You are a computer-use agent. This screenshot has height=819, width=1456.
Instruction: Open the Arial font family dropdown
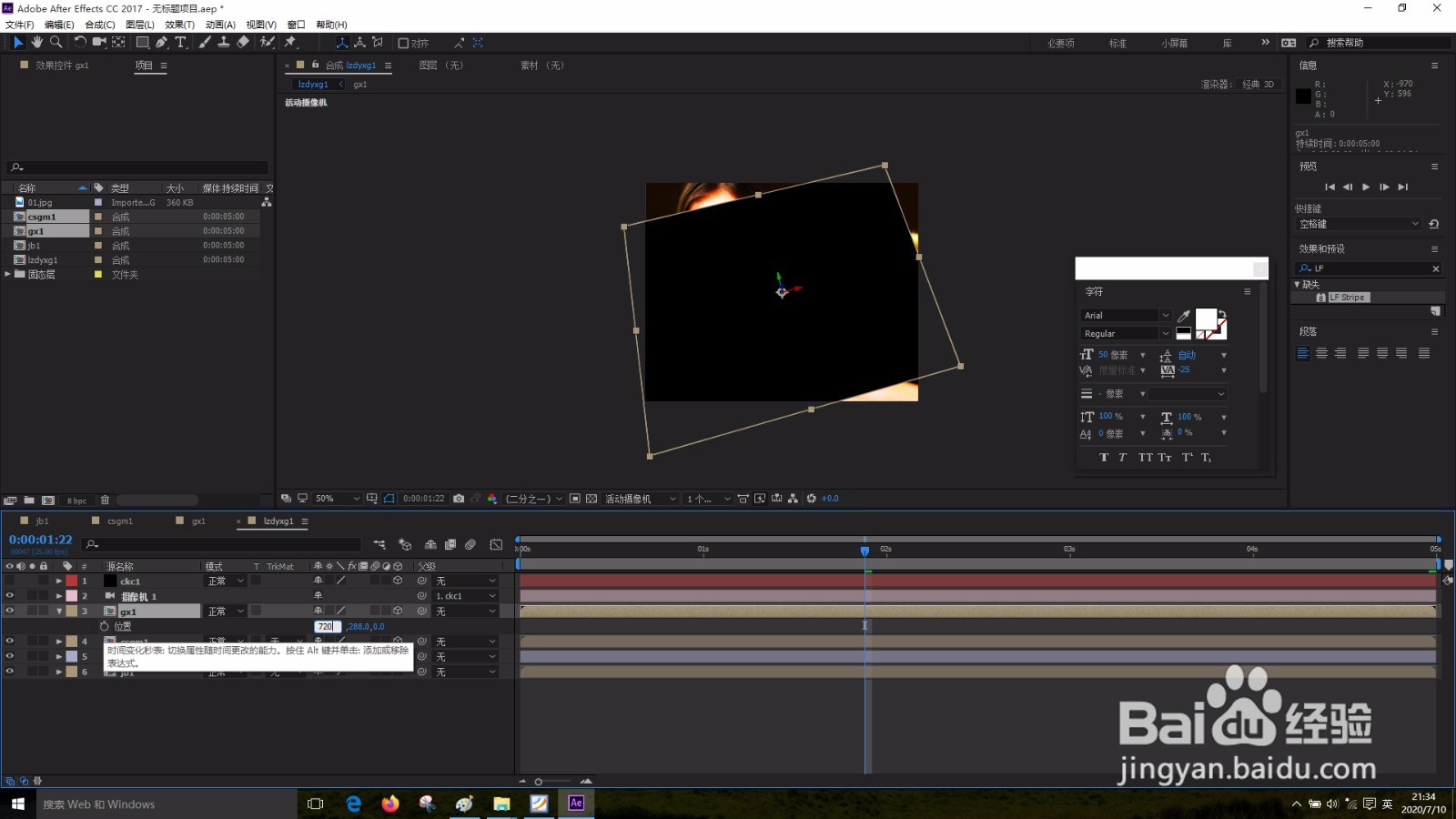(x=1126, y=316)
